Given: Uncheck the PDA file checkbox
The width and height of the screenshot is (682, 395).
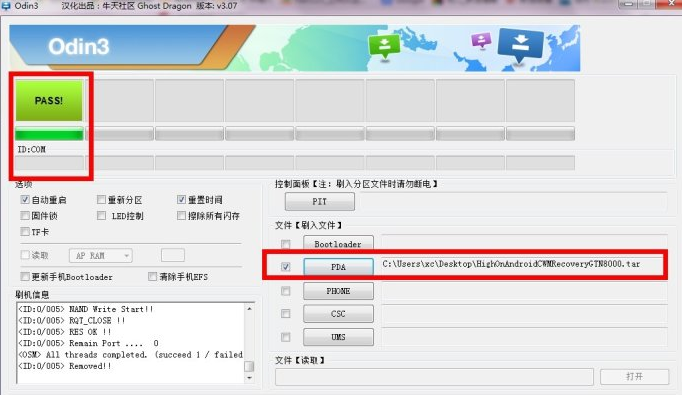Looking at the screenshot, I should [285, 267].
